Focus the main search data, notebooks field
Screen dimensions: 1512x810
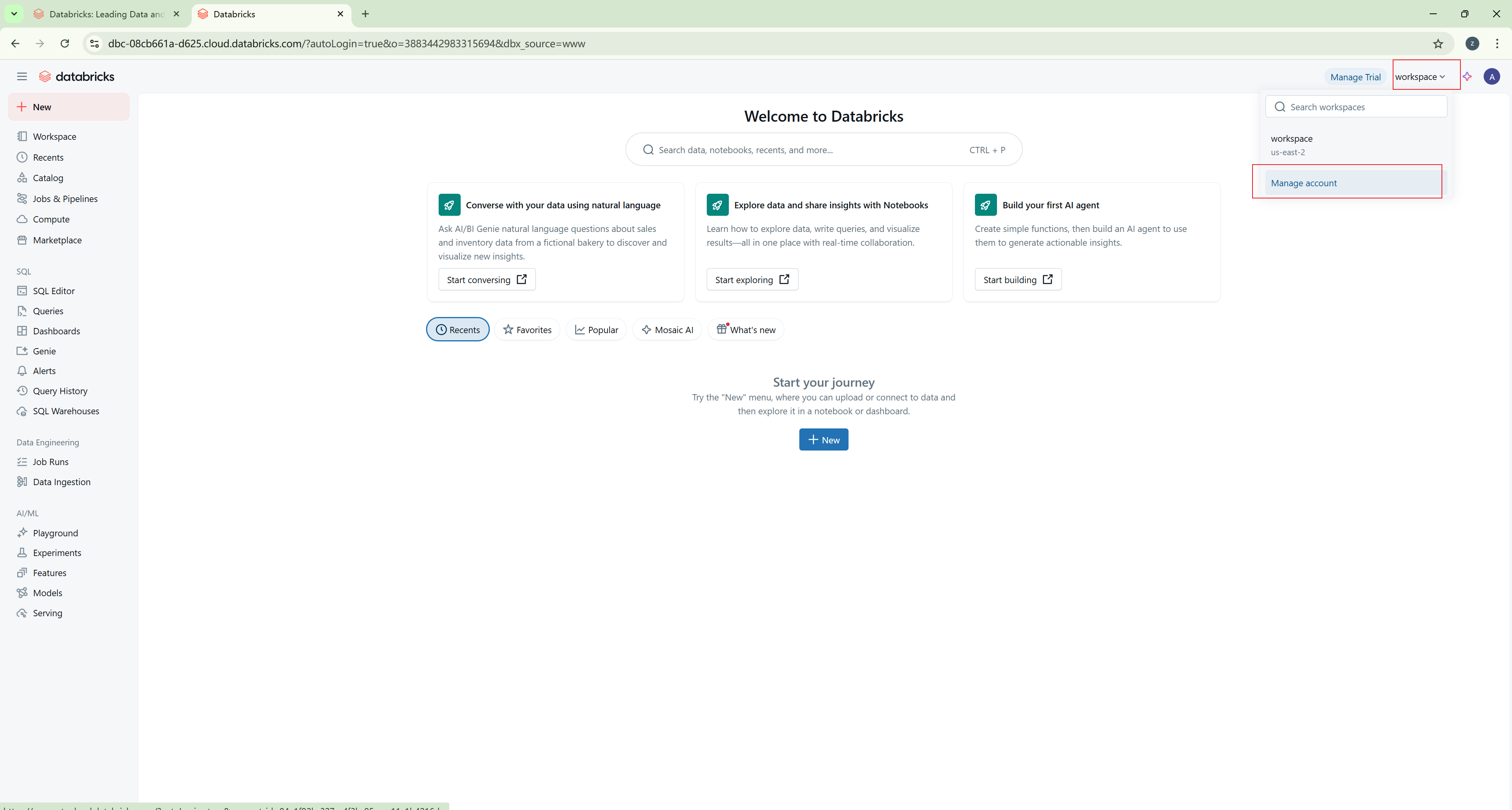[823, 150]
